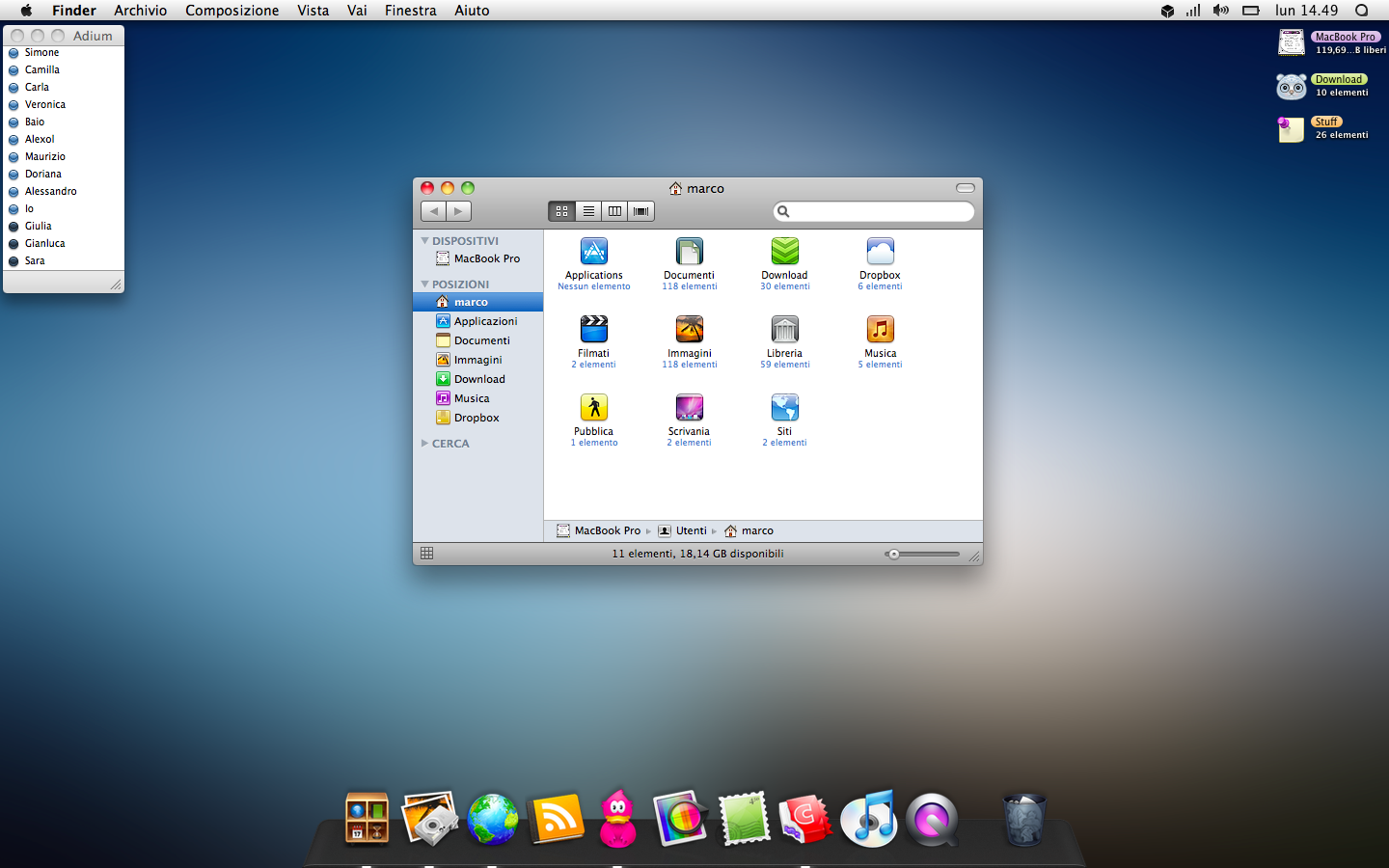Open the Finestra menu
The height and width of the screenshot is (868, 1389).
click(x=411, y=11)
